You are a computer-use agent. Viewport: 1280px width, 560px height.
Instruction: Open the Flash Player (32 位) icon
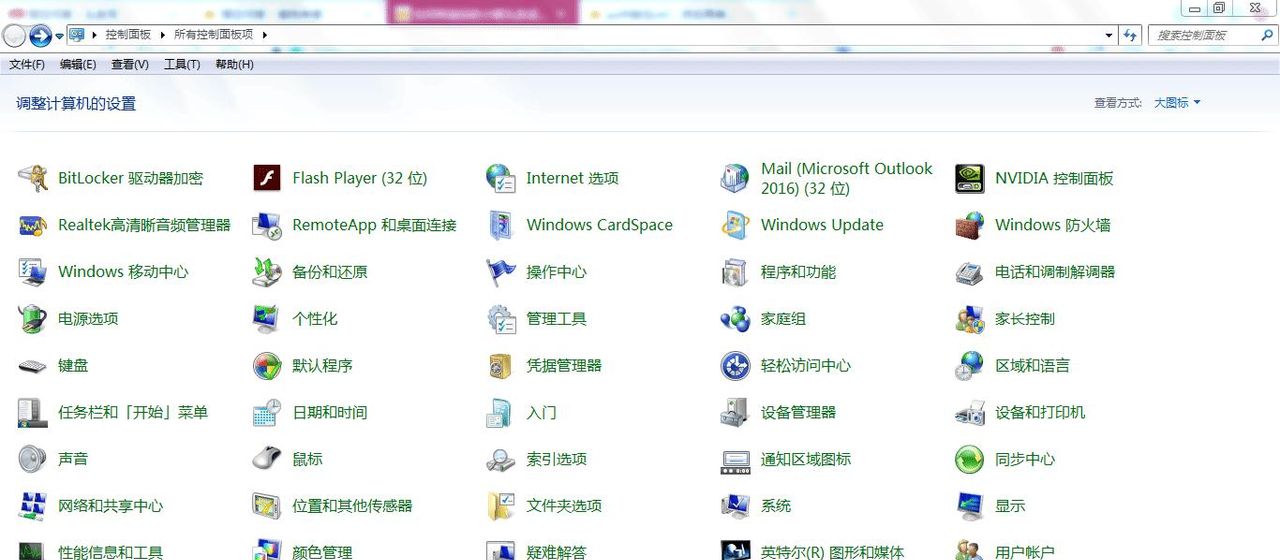click(267, 178)
